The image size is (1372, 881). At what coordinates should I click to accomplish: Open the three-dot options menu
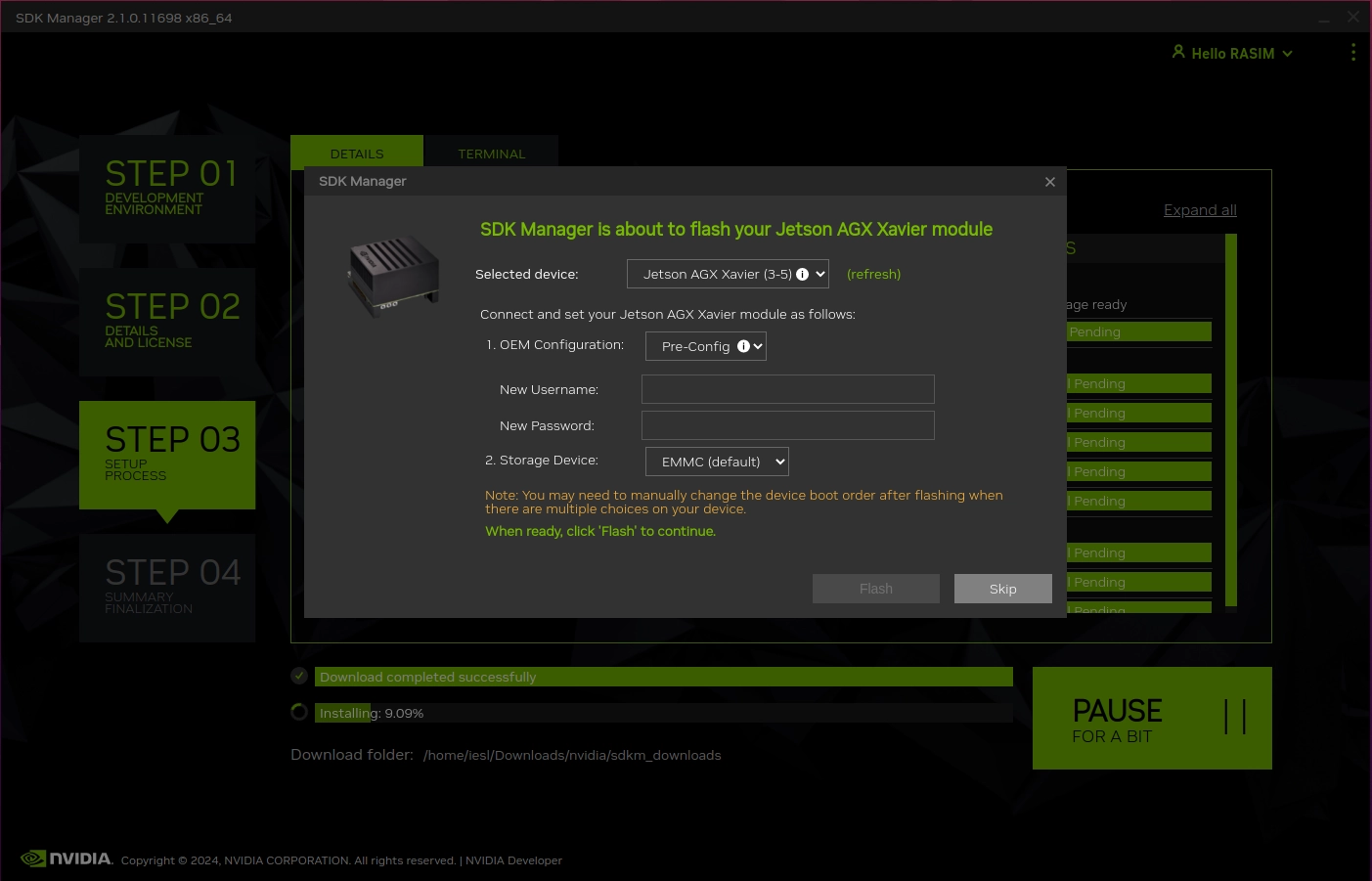(1352, 52)
